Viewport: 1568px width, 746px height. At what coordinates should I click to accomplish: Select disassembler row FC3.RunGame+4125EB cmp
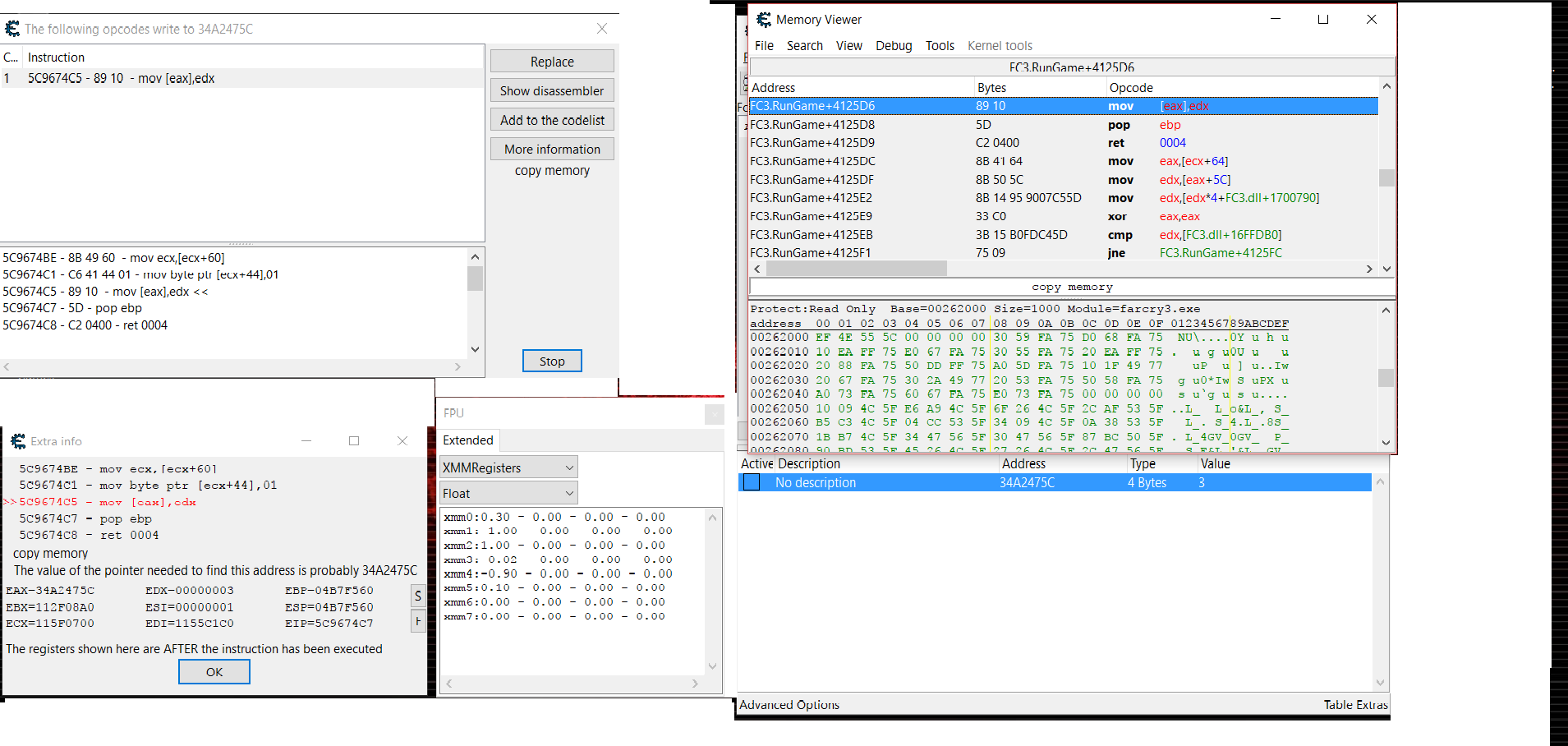pyautogui.click(x=1064, y=235)
